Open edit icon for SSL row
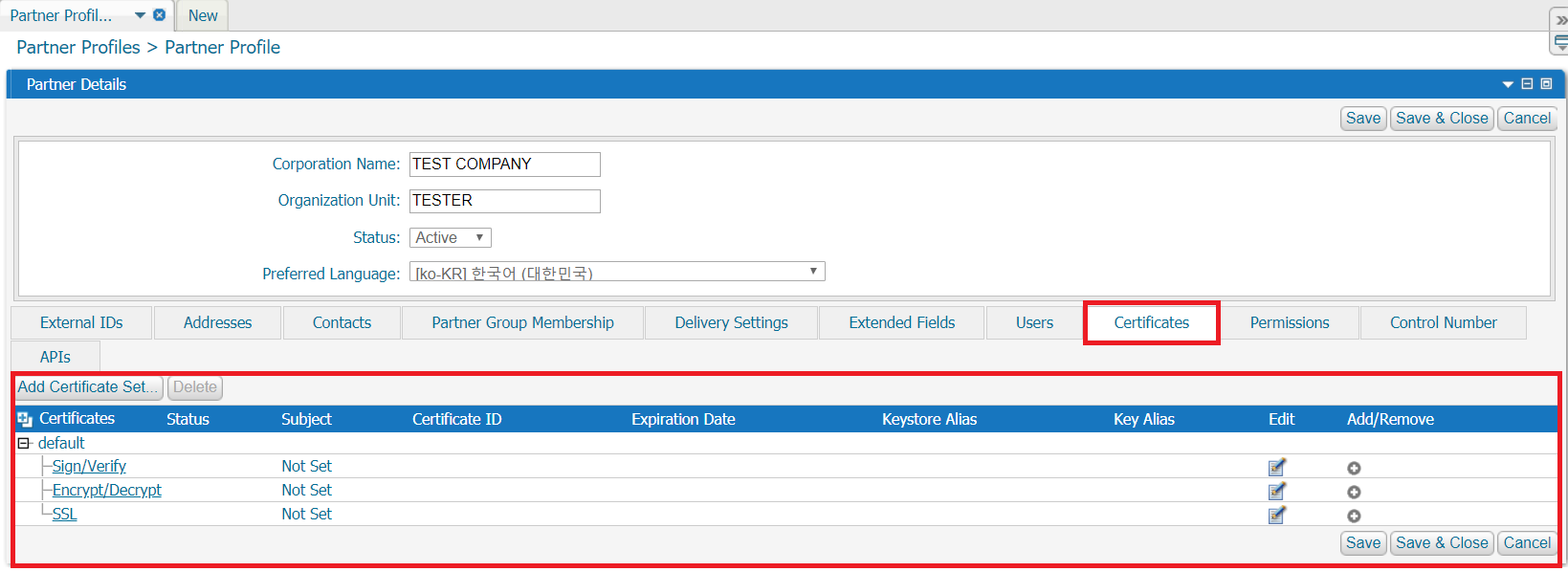 click(x=1276, y=516)
